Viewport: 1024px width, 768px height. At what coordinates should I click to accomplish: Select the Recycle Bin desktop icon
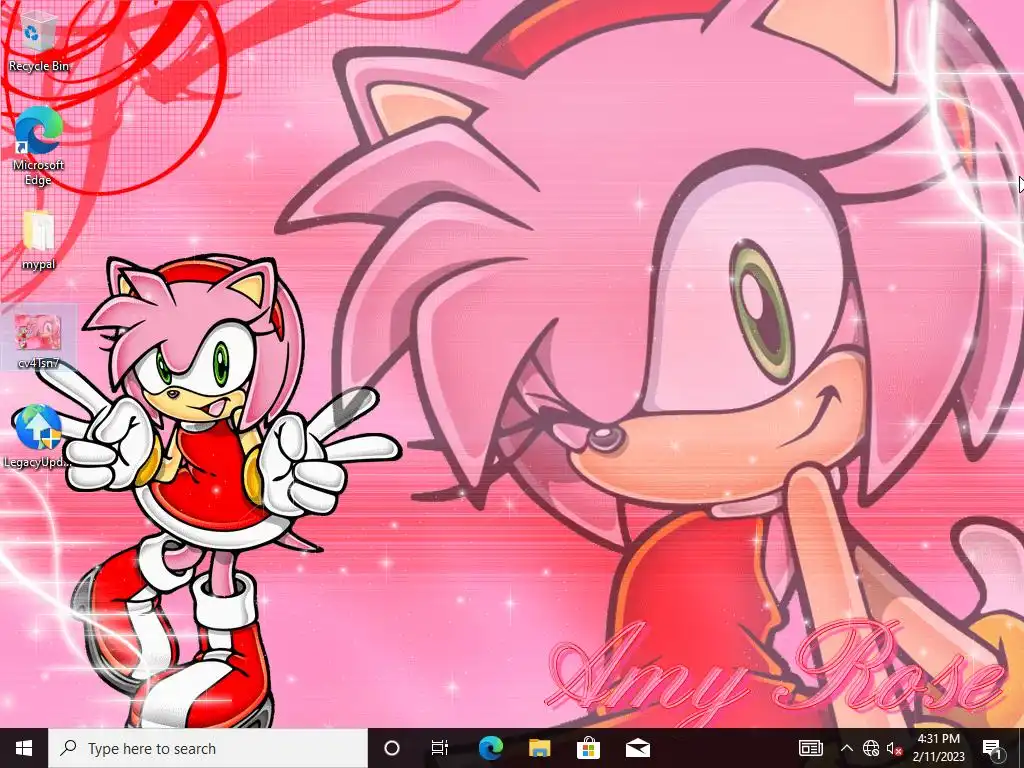(x=39, y=39)
